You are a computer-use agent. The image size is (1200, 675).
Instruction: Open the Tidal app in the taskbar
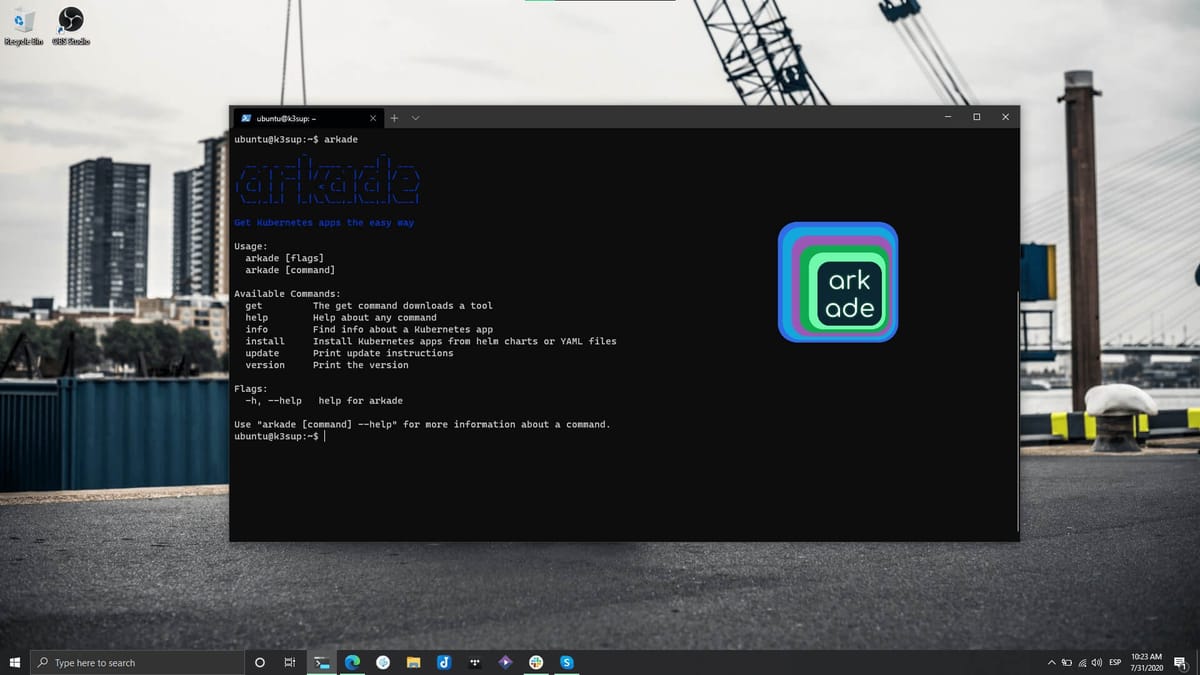tap(475, 662)
